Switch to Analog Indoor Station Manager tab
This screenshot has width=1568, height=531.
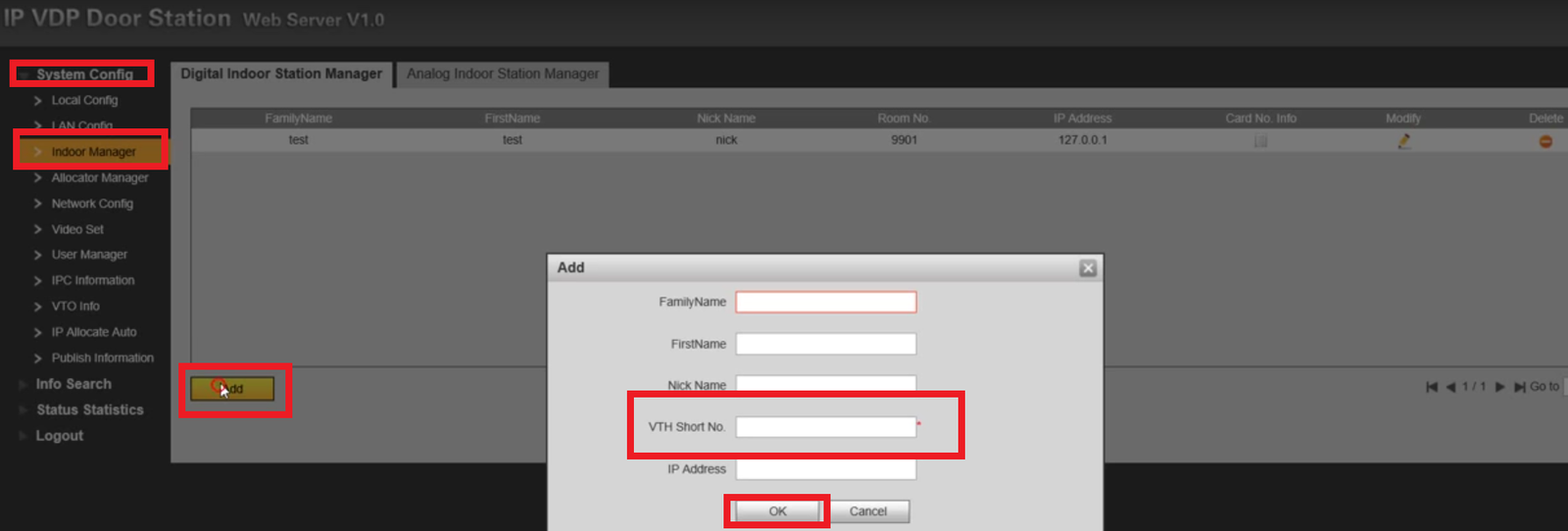(x=503, y=74)
